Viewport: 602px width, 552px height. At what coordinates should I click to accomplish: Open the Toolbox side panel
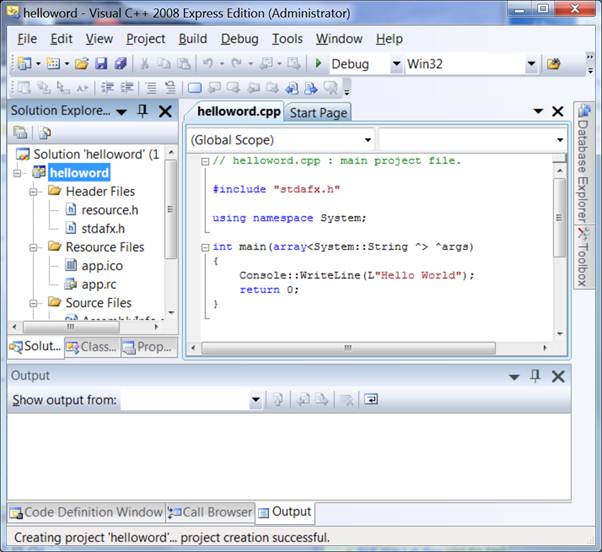(583, 256)
